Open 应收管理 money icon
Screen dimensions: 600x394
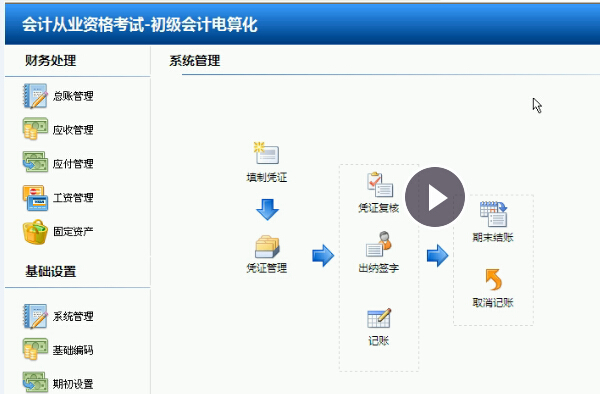(x=35, y=129)
